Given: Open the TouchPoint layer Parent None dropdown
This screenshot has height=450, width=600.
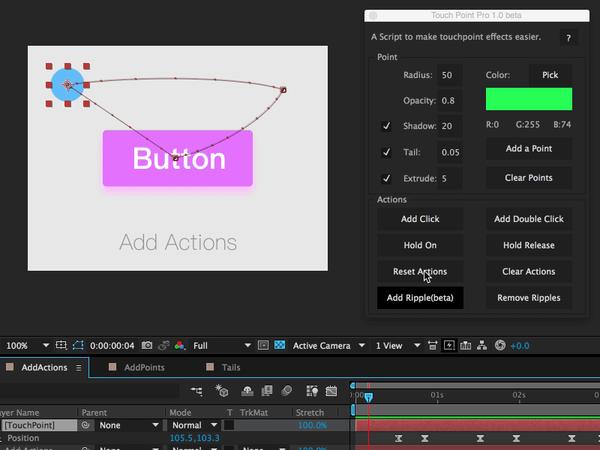Looking at the screenshot, I should (129, 425).
